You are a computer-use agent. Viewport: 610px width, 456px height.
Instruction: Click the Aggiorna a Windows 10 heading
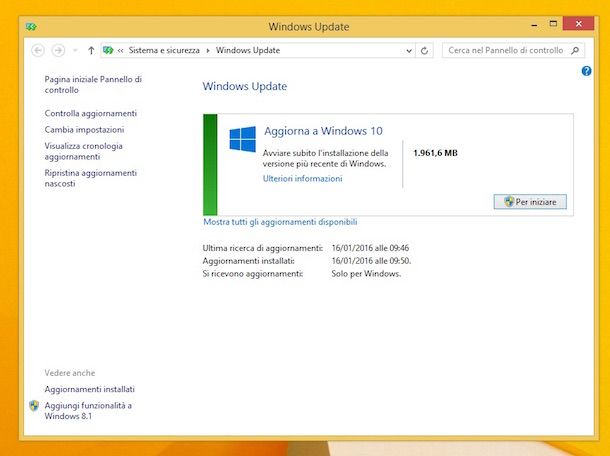click(323, 131)
